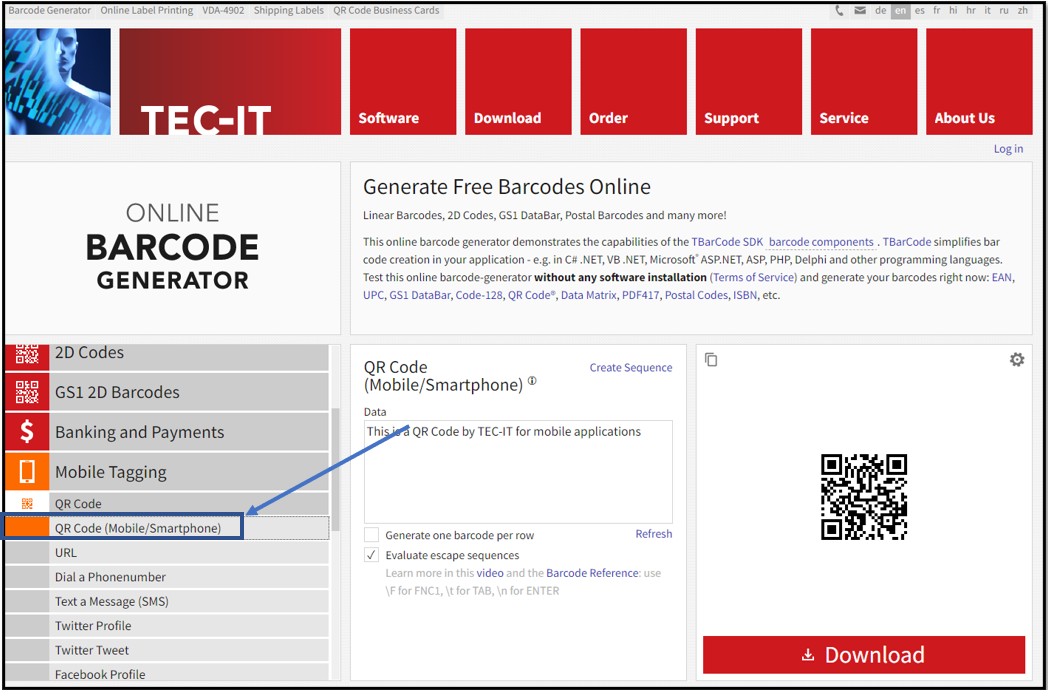The height and width of the screenshot is (690, 1048).
Task: Open the PDF417 link
Action: pos(640,295)
